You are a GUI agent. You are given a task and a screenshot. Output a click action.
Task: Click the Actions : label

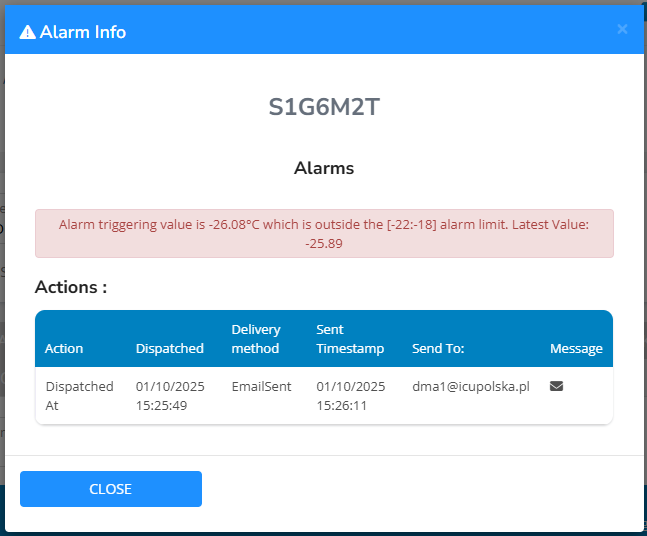pyautogui.click(x=71, y=288)
